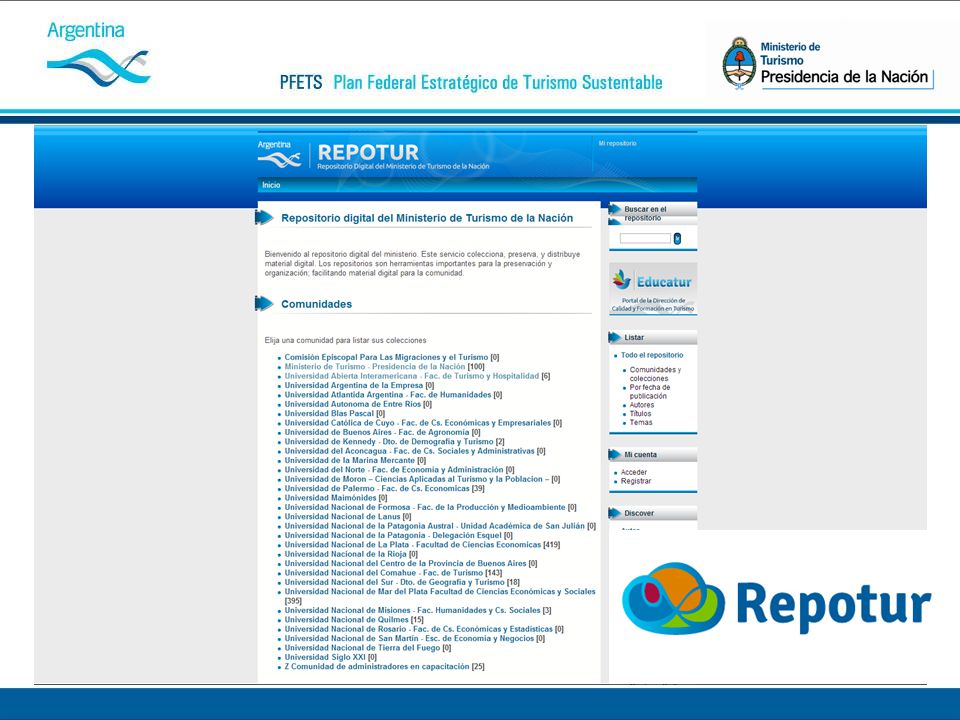This screenshot has height=720, width=960.
Task: Browse by Temas
Action: [x=641, y=422]
